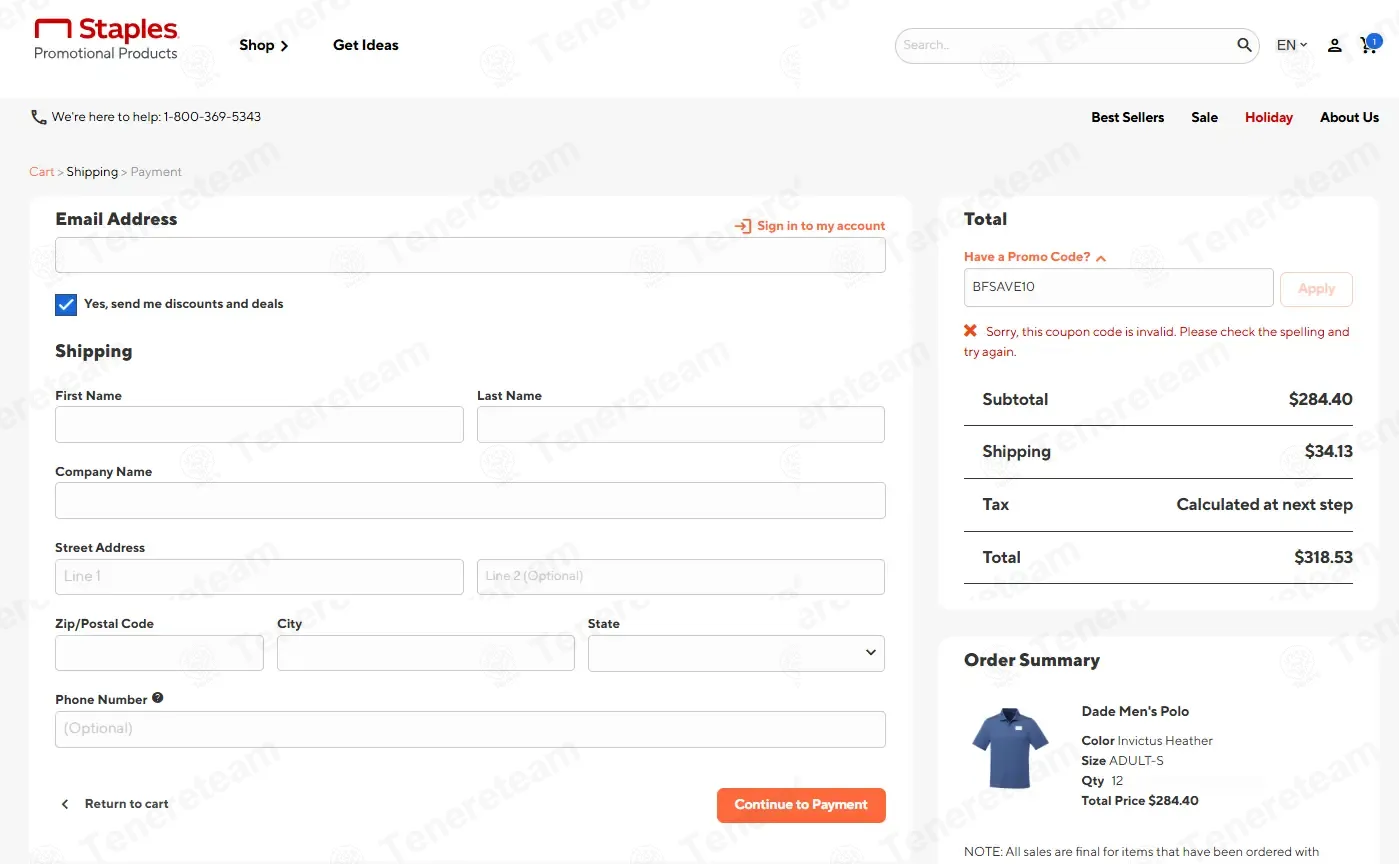Click the Street Address Line 1 field
Screen dimensions: 1399x864
pos(259,577)
